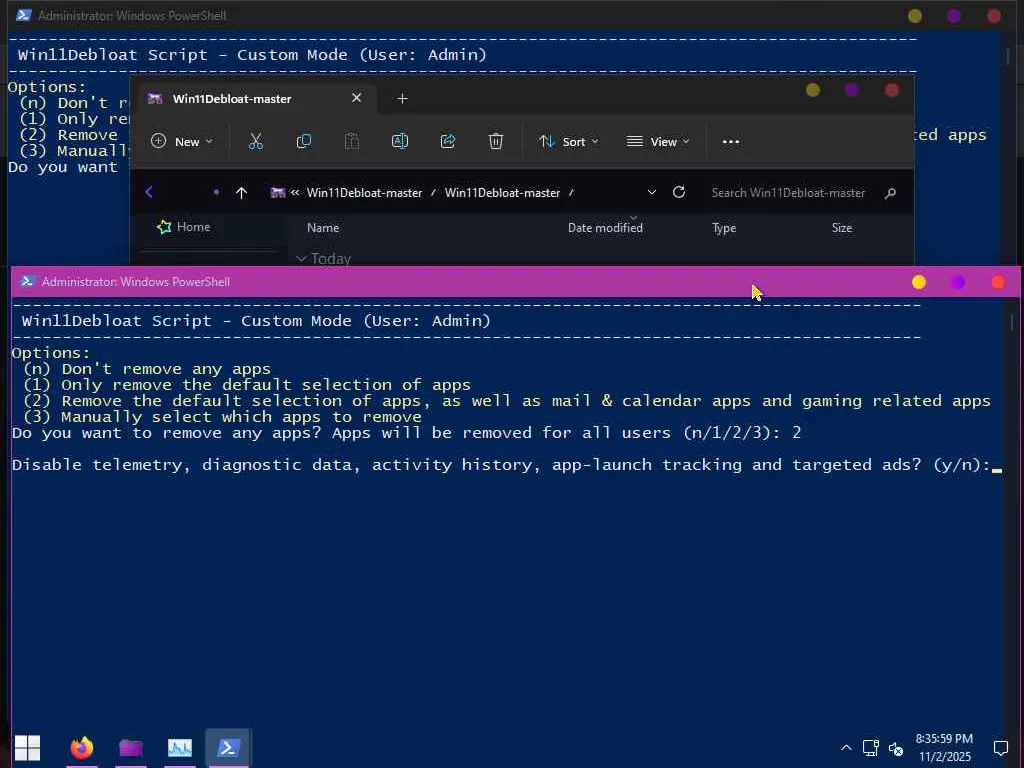Open Home in File Explorer navigation pane
Screen dimensions: 1024x768
(x=184, y=227)
